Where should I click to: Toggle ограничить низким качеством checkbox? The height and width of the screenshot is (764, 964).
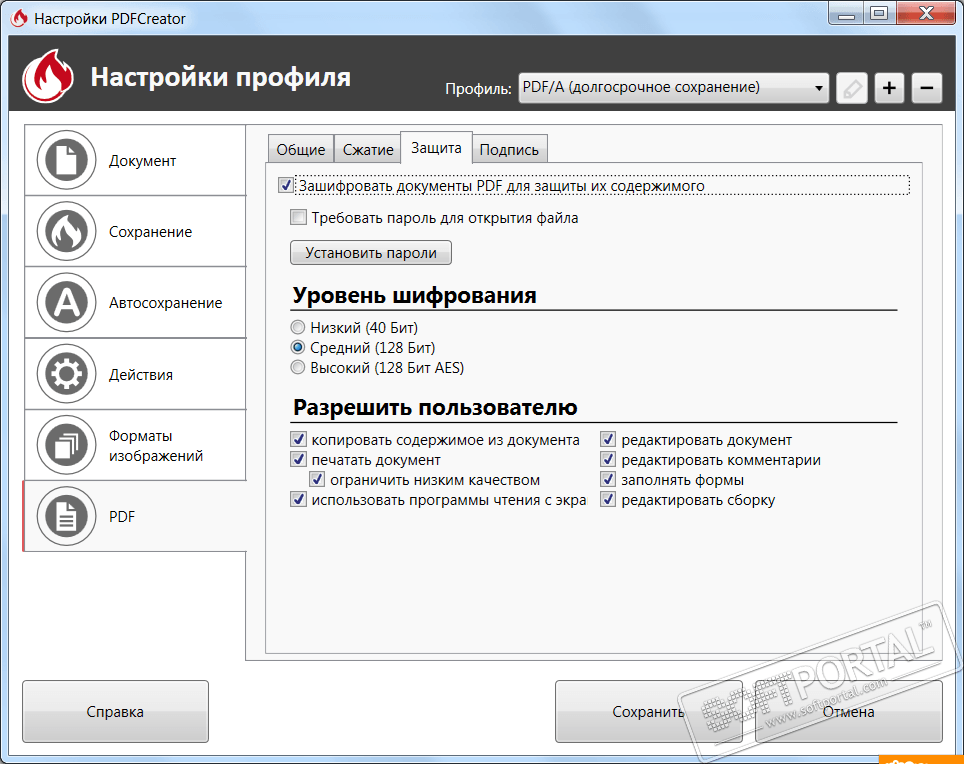point(317,479)
